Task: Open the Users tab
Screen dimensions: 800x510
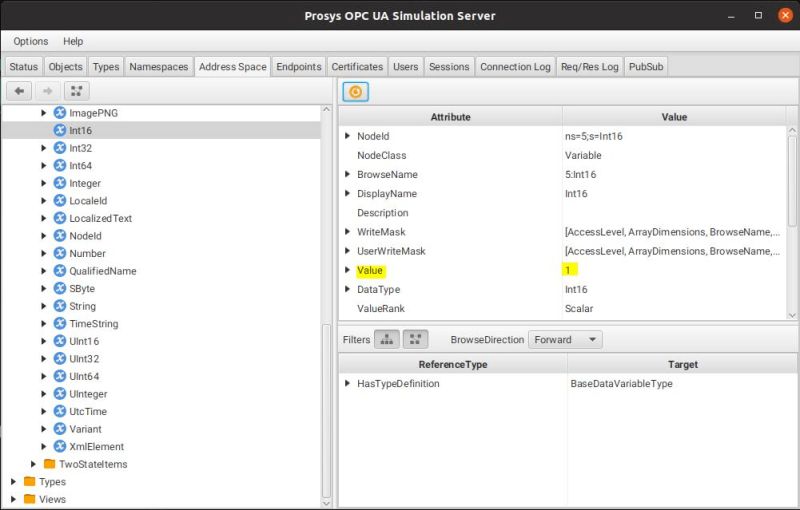Action: tap(406, 67)
